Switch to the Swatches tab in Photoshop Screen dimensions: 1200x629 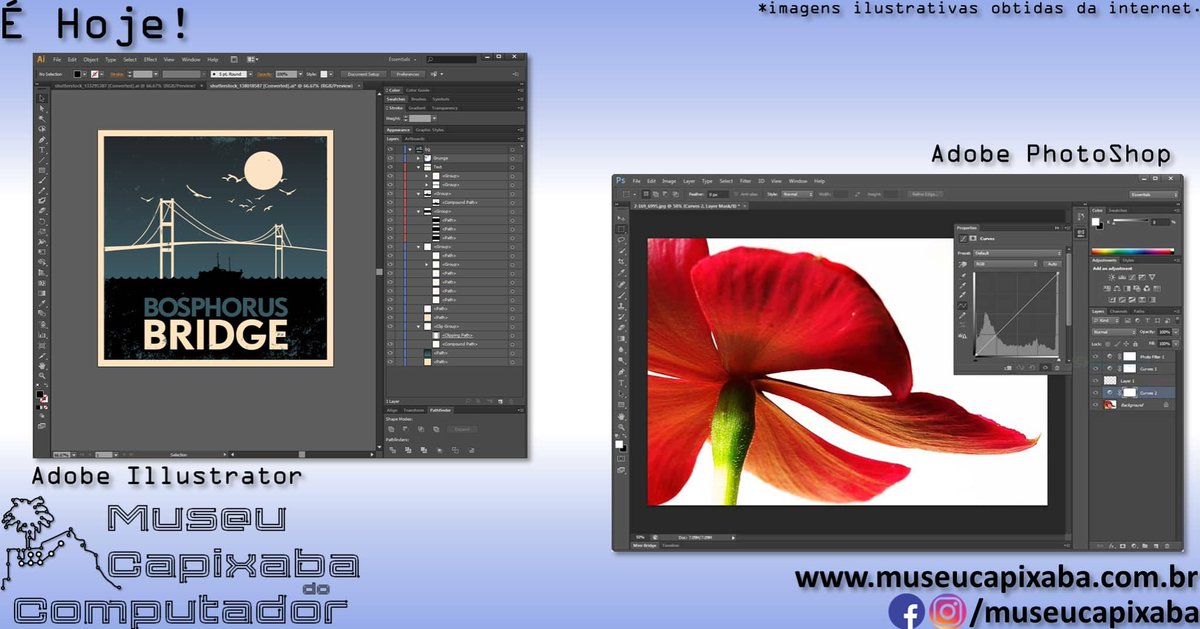(x=1117, y=210)
